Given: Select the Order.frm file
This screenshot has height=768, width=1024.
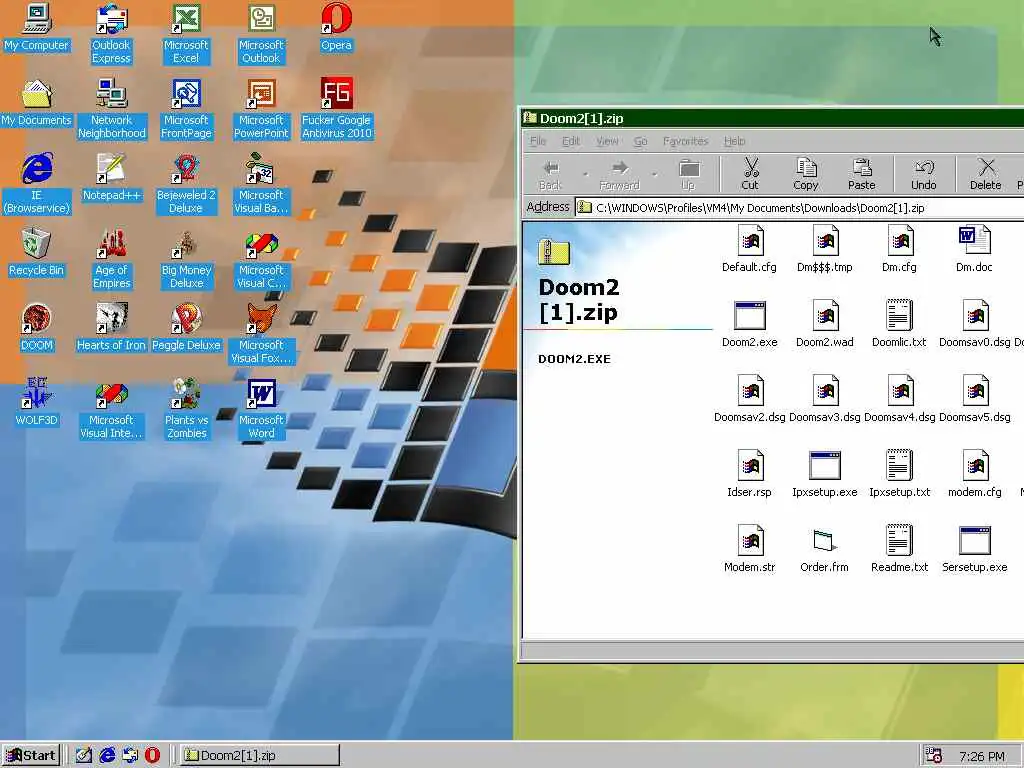Looking at the screenshot, I should (x=824, y=549).
